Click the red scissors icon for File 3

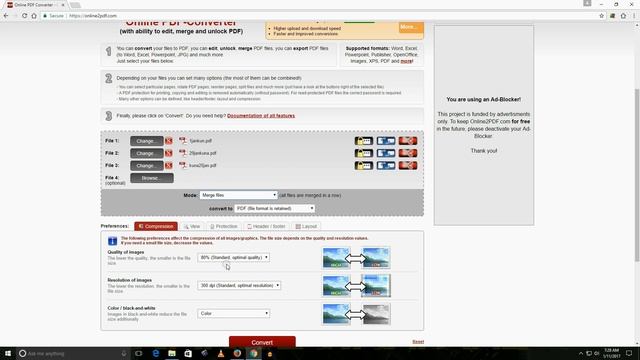(x=408, y=165)
